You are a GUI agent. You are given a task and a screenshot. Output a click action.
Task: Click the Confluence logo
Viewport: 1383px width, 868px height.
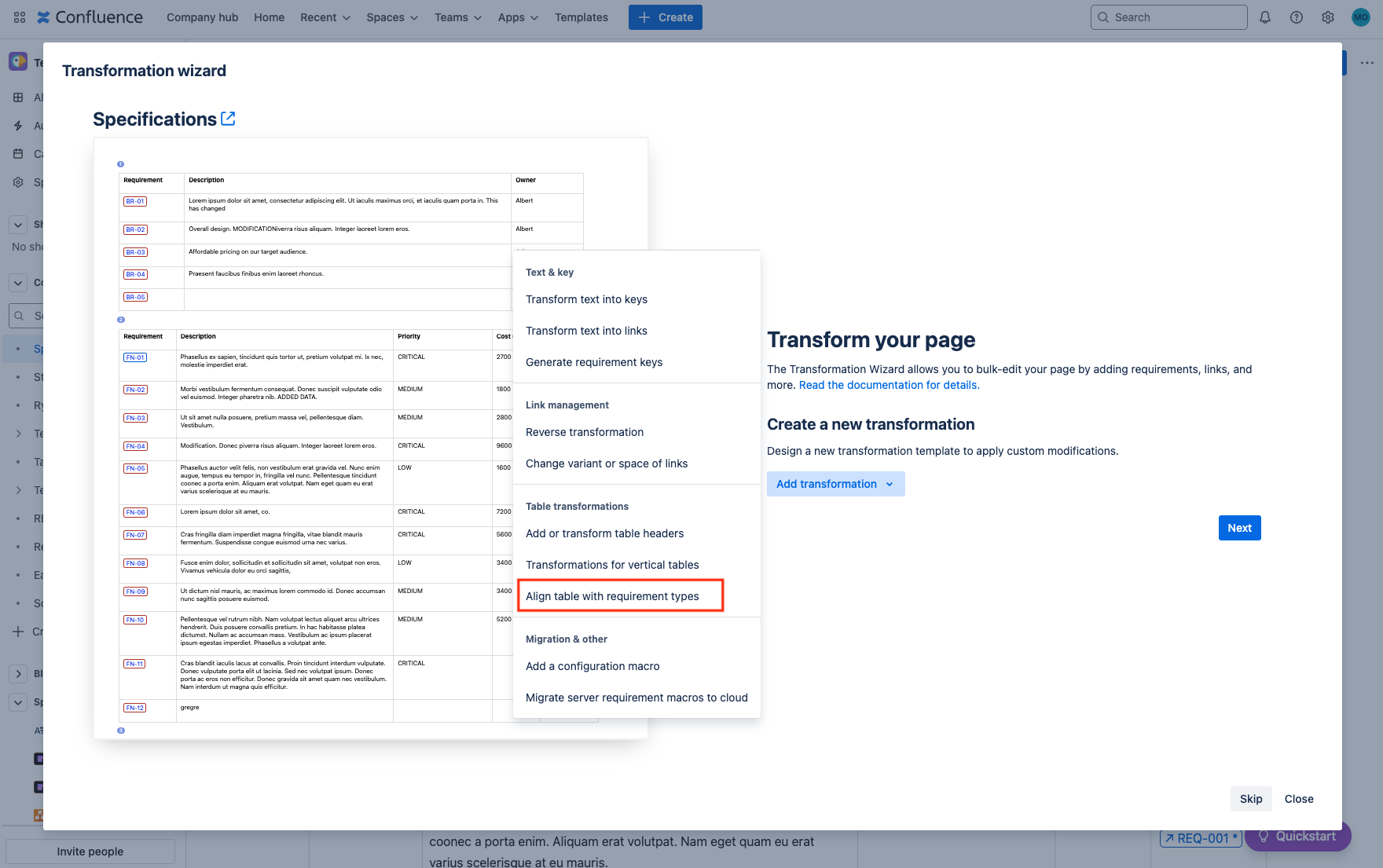tap(90, 16)
